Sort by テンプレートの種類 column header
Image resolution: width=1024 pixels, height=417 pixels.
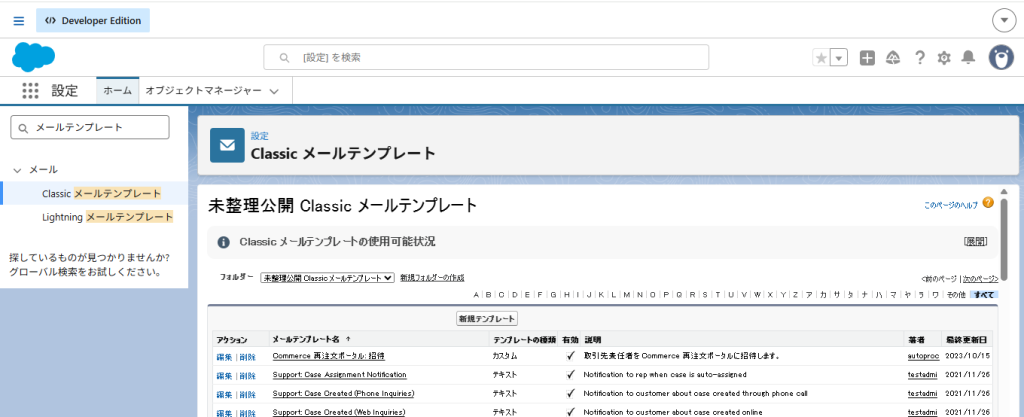[524, 340]
